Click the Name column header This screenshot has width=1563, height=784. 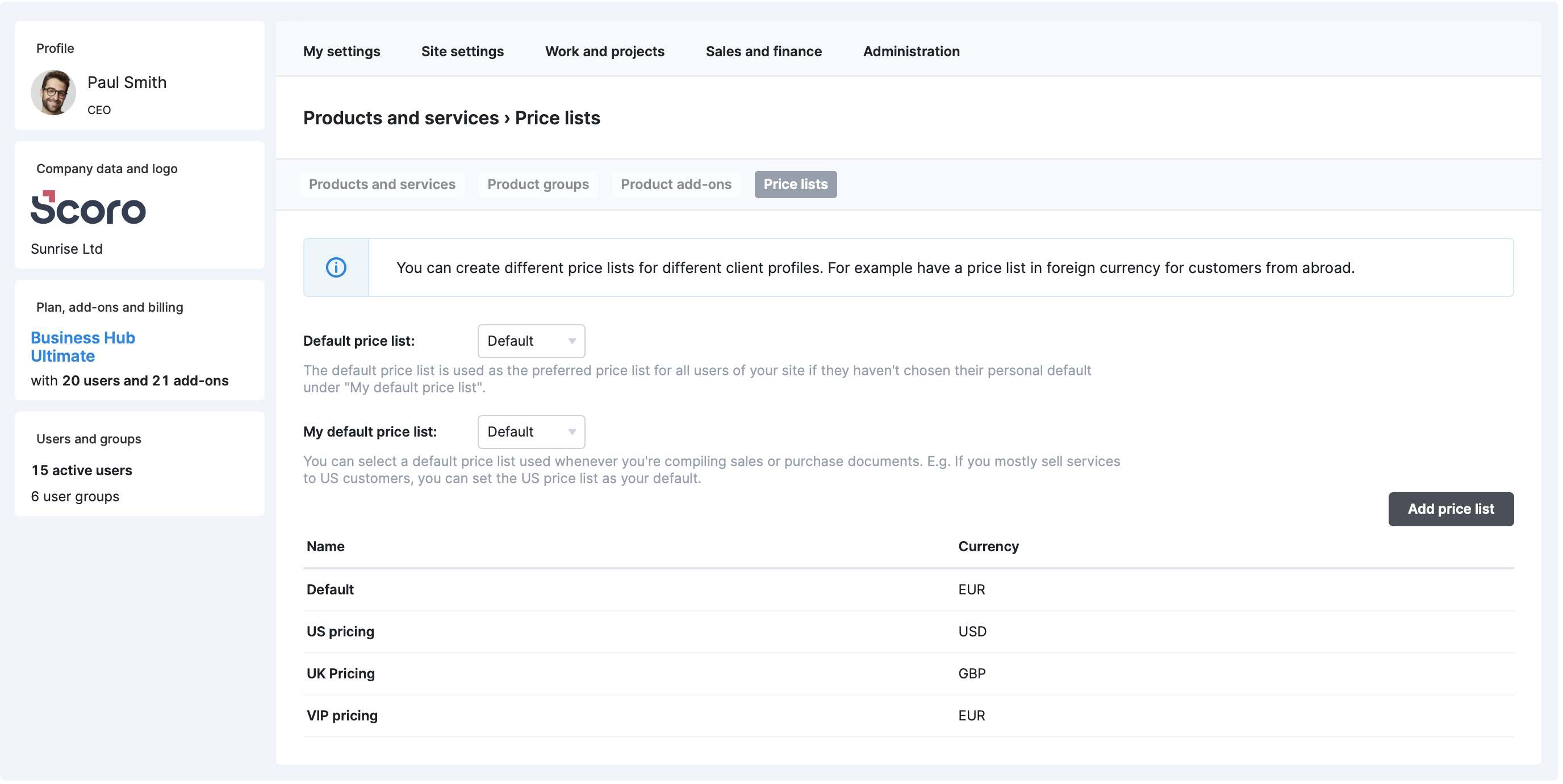[325, 546]
